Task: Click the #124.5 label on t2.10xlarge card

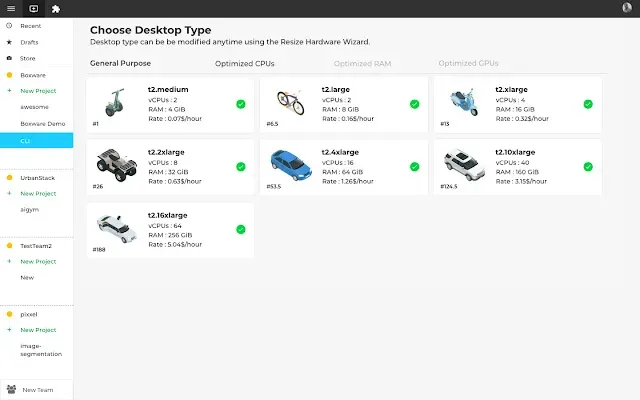Action: (449, 187)
